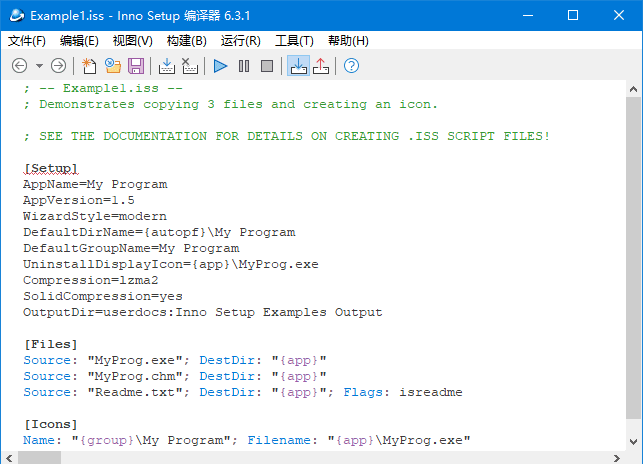This screenshot has width=643, height=464.
Task: Click the "SEE THE DOCUMENTATION" comment line
Action: tap(287, 136)
